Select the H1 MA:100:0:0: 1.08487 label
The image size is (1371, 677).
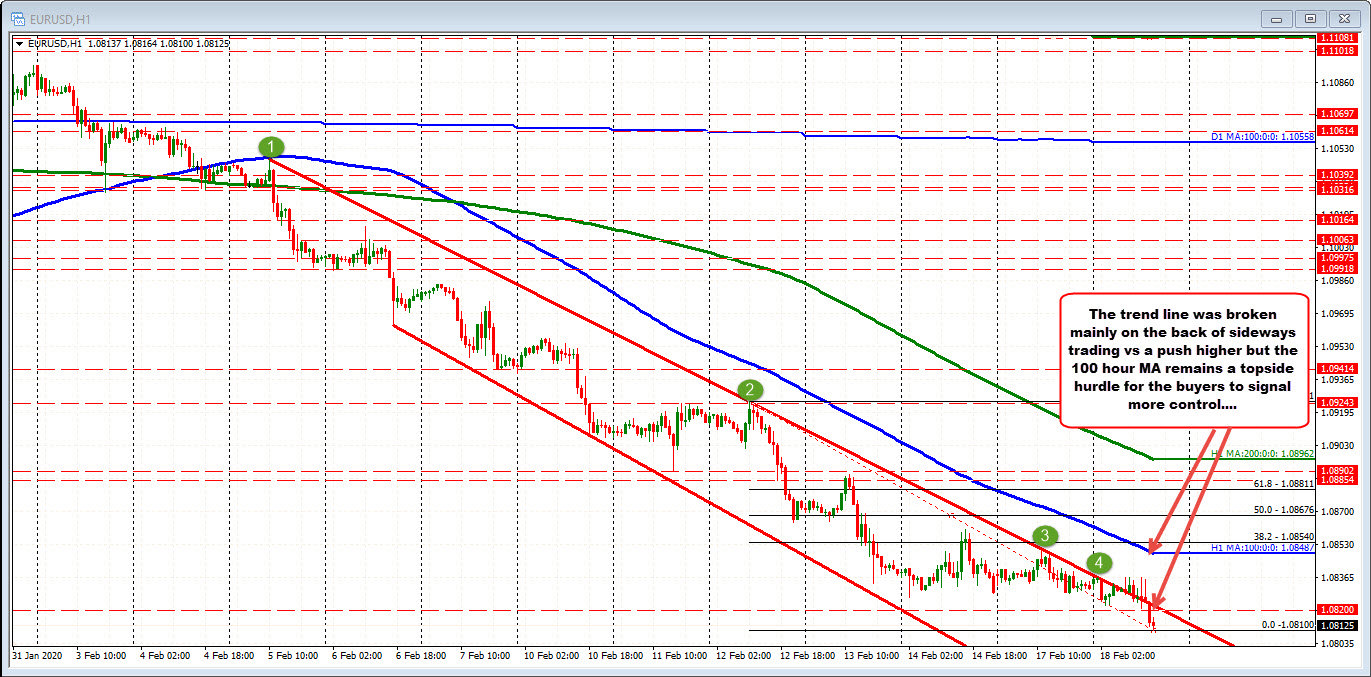1263,546
